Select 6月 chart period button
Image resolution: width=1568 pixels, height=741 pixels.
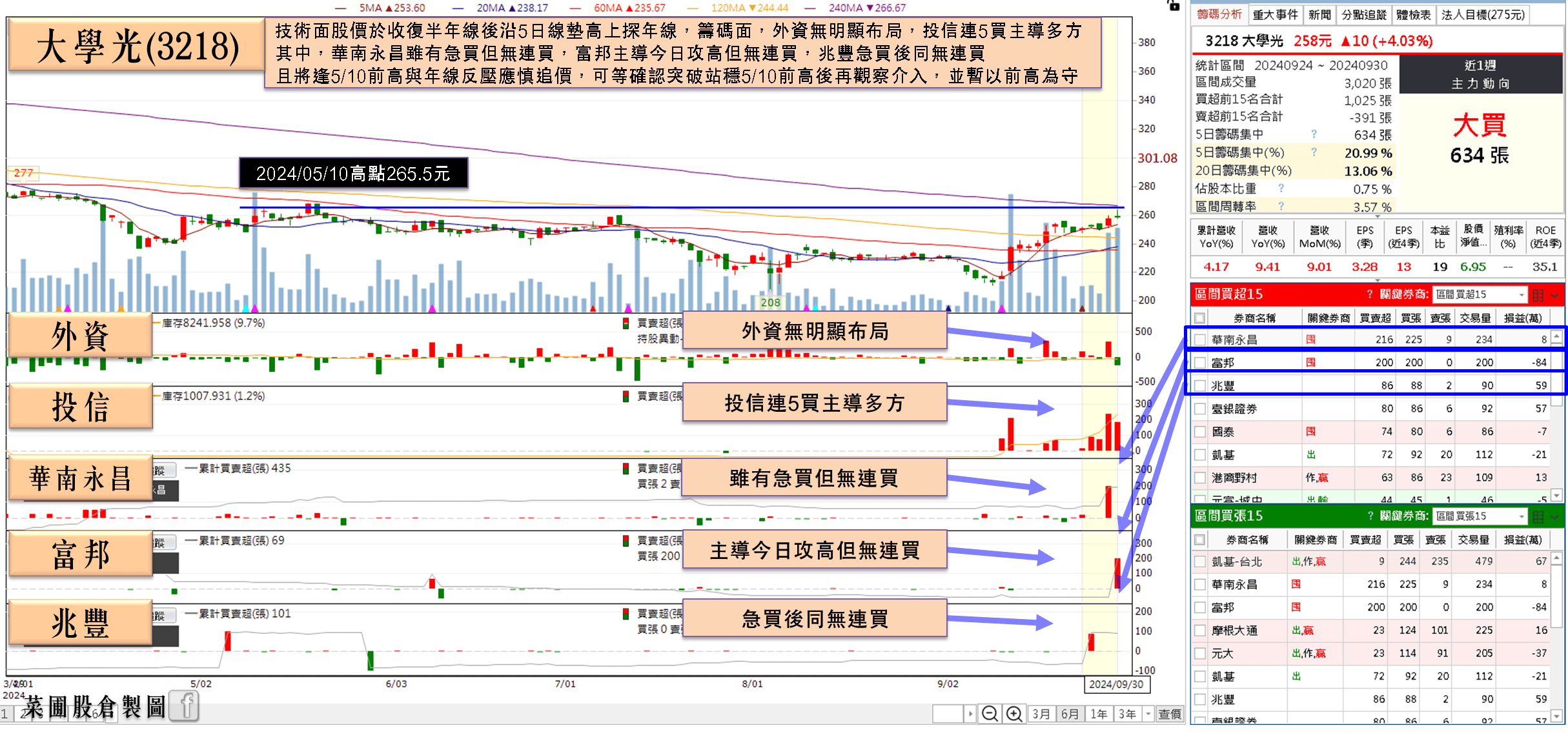pyautogui.click(x=1070, y=714)
